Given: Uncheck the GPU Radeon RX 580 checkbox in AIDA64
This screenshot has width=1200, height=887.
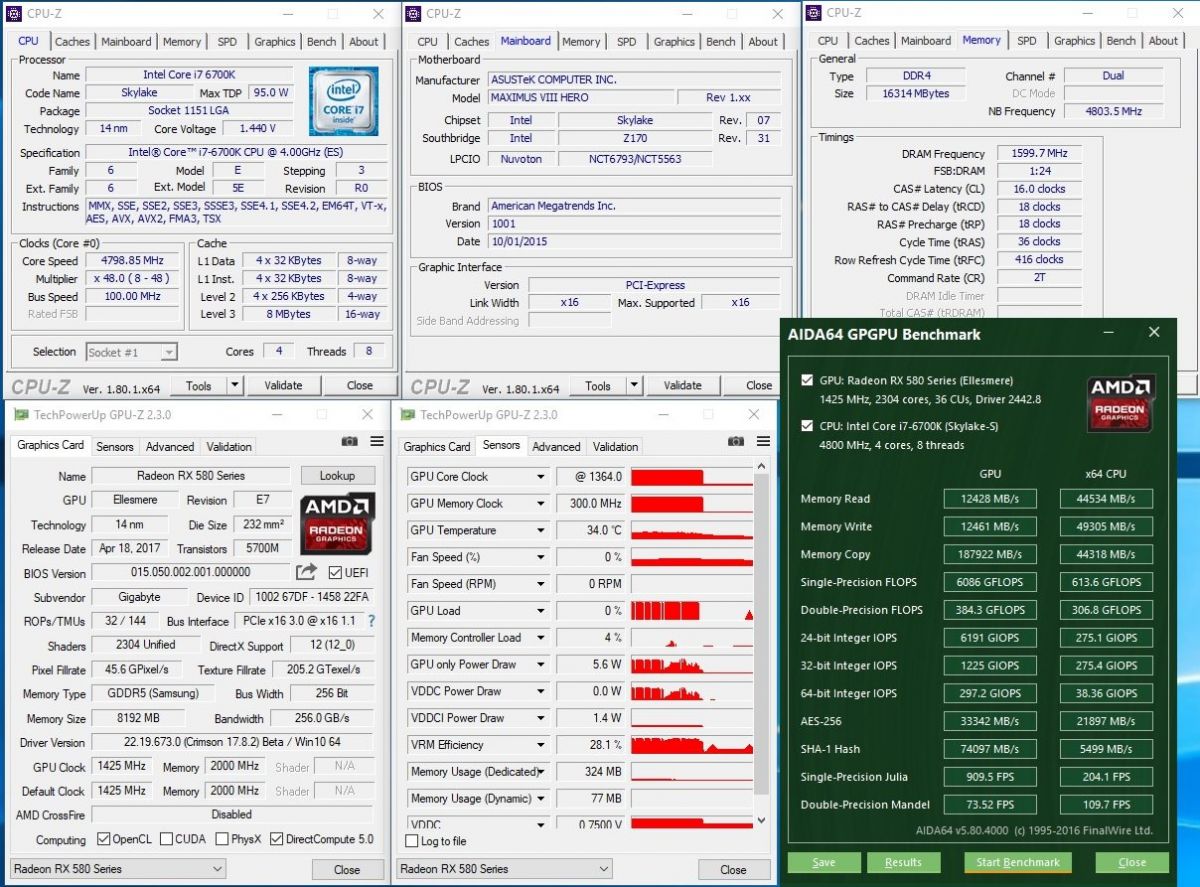Looking at the screenshot, I should 808,380.
